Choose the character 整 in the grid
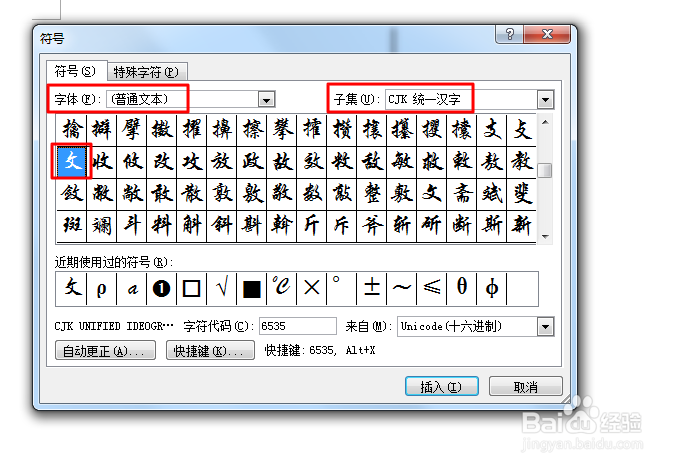680x467 pixels. (x=372, y=193)
